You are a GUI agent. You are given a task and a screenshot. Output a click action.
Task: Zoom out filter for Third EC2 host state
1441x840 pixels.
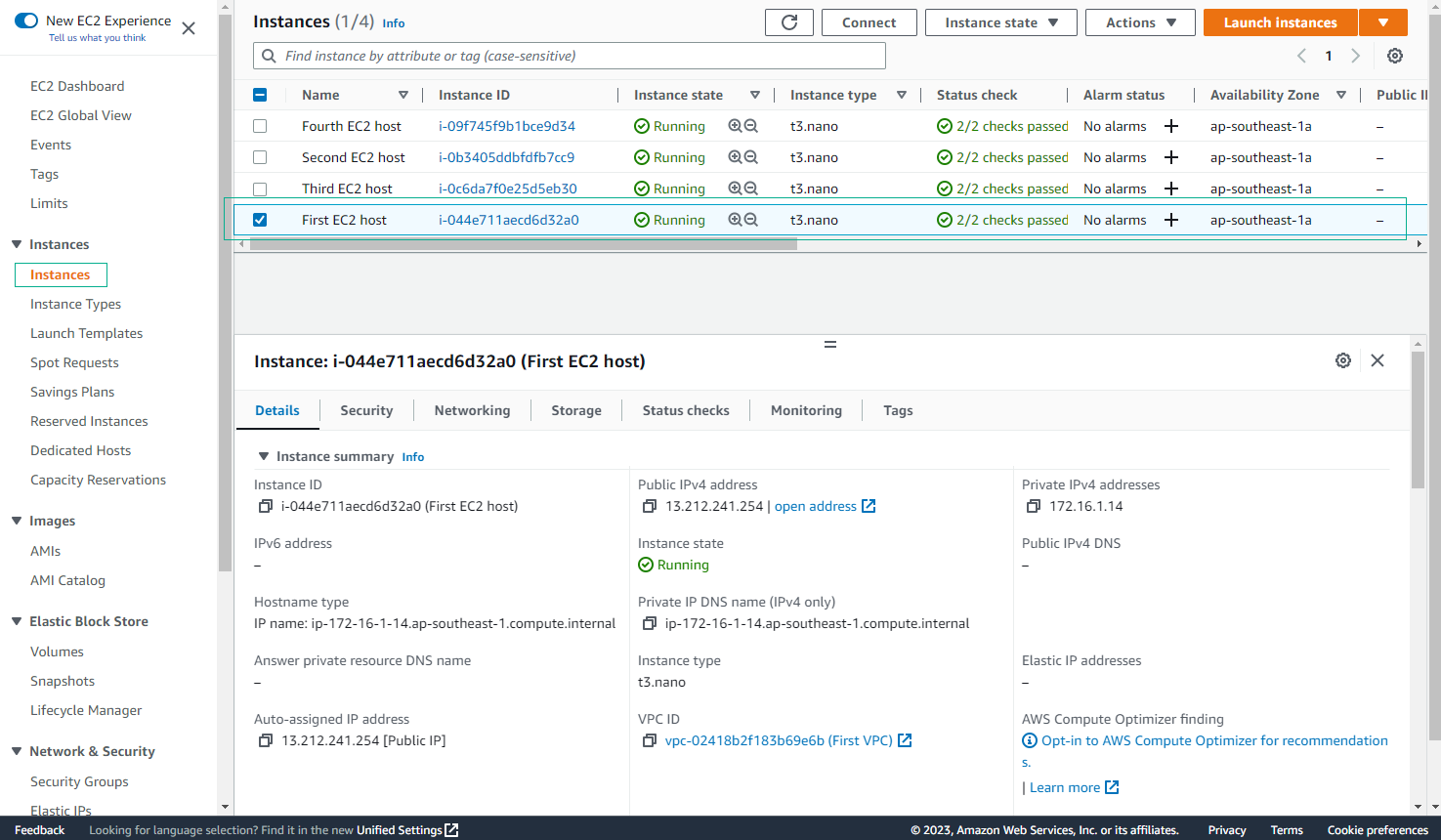[751, 189]
